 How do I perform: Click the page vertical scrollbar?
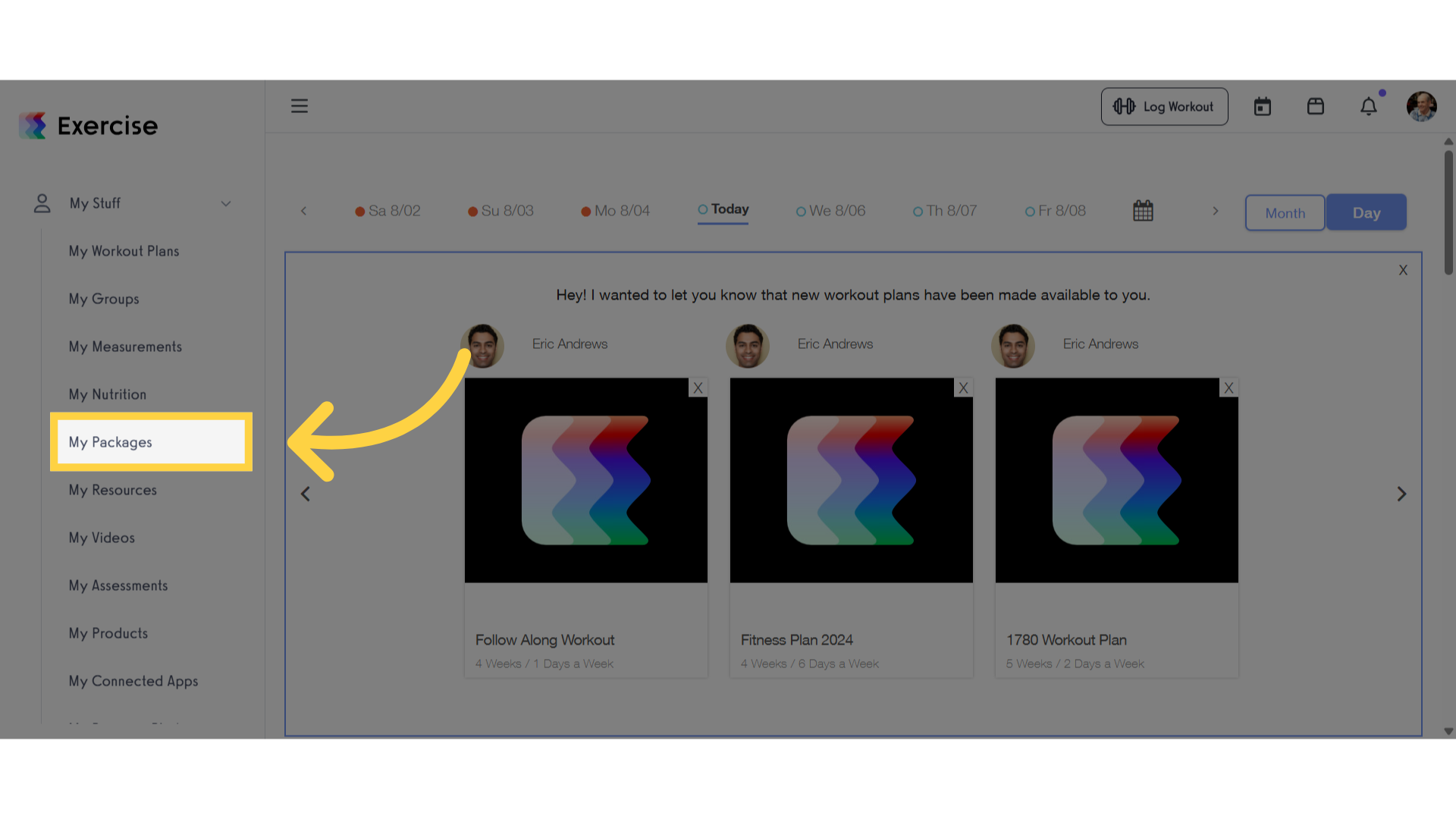(x=1448, y=212)
